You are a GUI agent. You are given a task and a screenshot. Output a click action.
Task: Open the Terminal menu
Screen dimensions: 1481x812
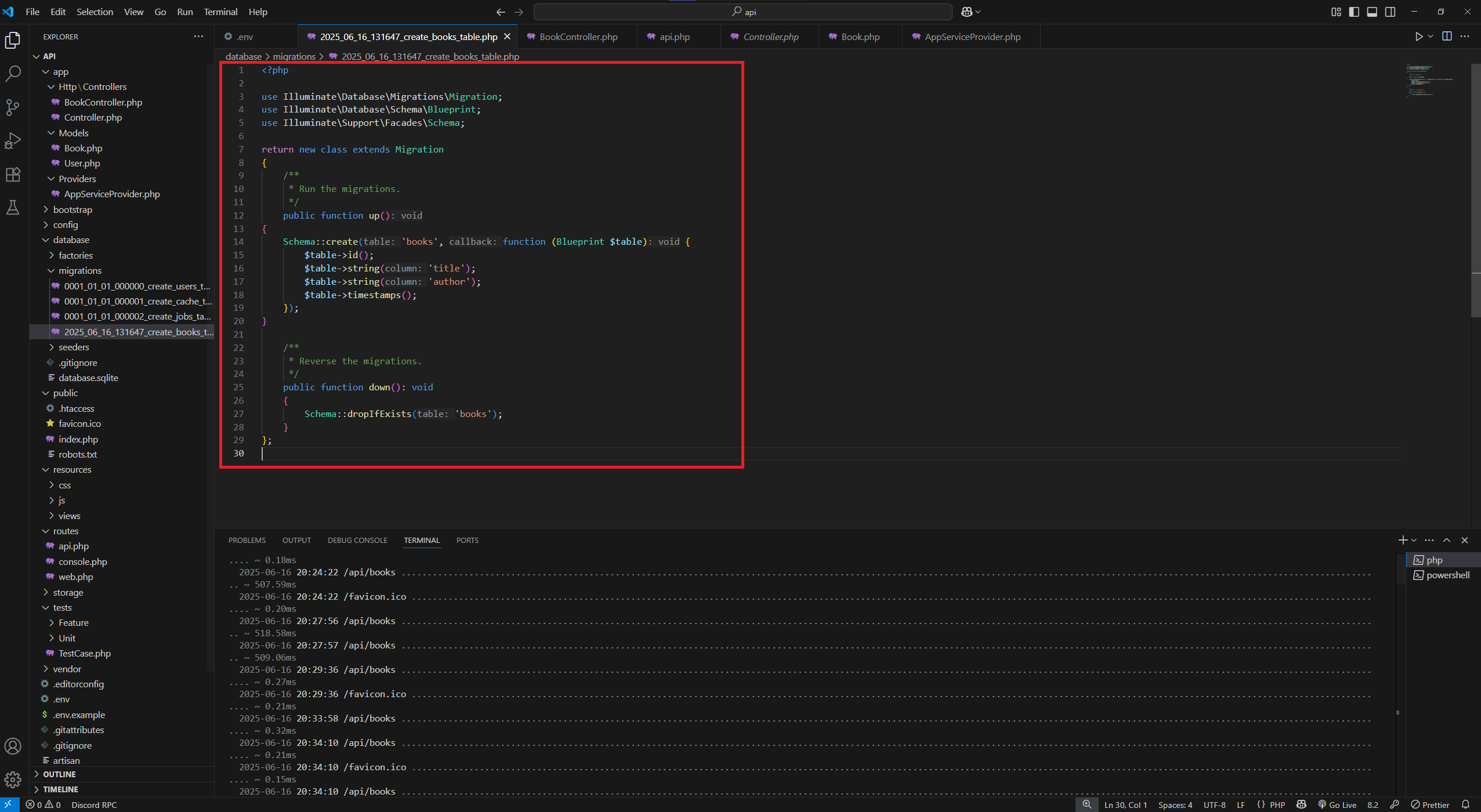(220, 12)
